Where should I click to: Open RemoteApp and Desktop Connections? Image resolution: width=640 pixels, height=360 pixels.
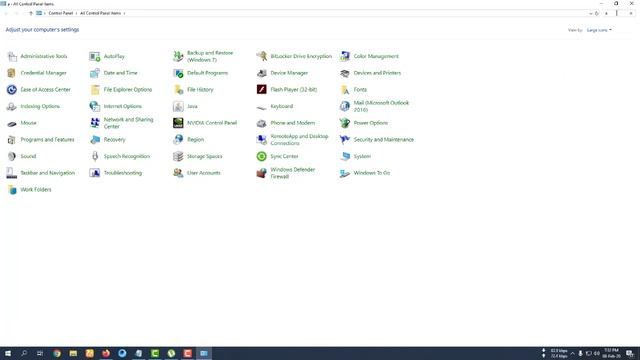(x=292, y=140)
